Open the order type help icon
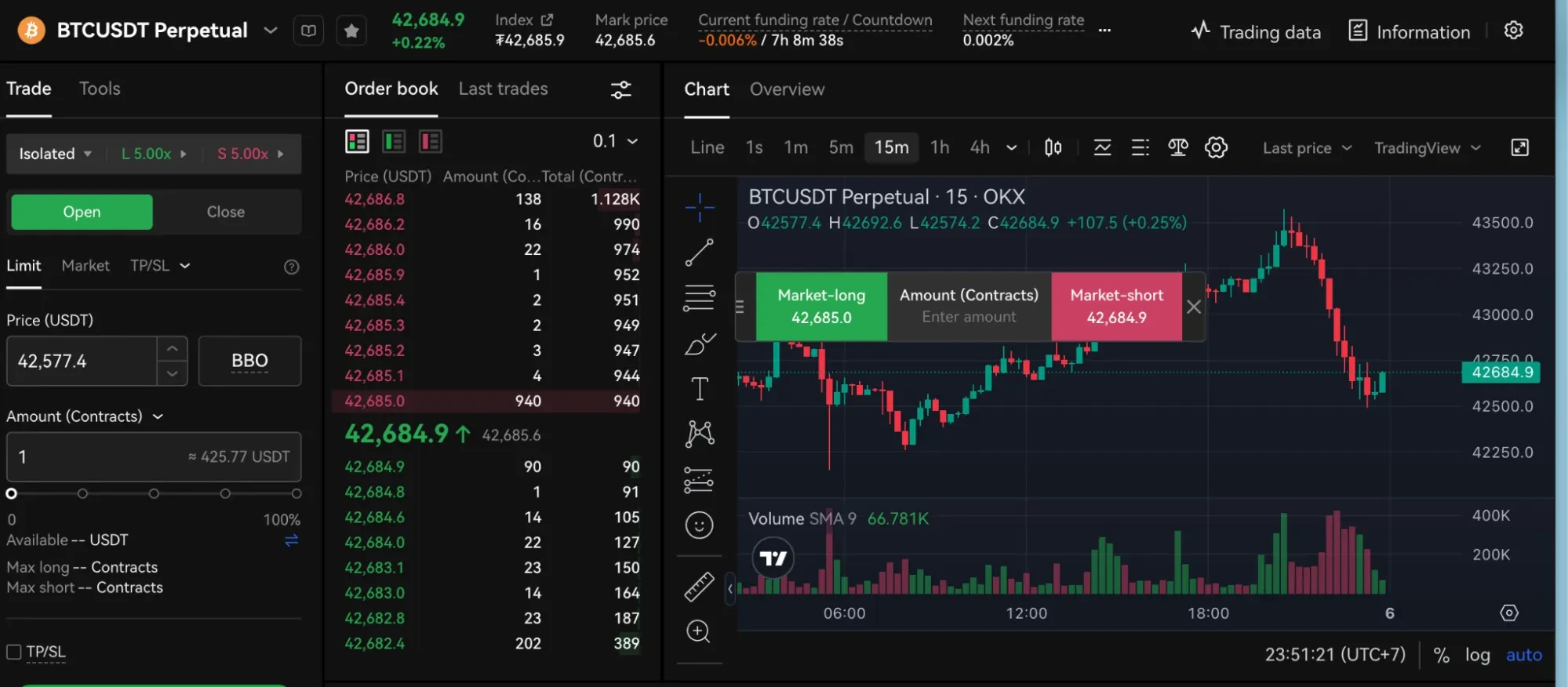This screenshot has width=1568, height=687. coord(292,267)
